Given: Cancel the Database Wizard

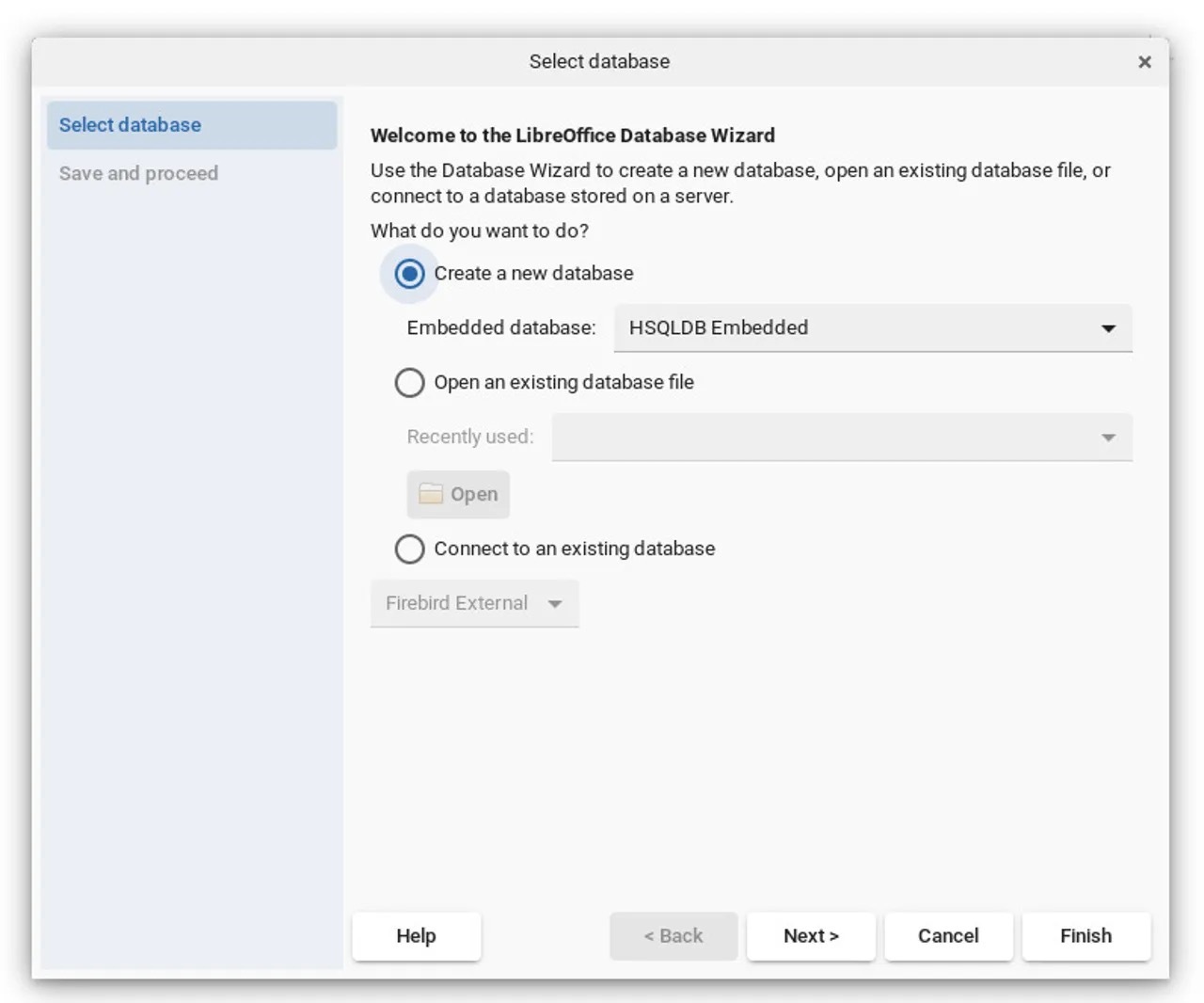Looking at the screenshot, I should pyautogui.click(x=948, y=936).
